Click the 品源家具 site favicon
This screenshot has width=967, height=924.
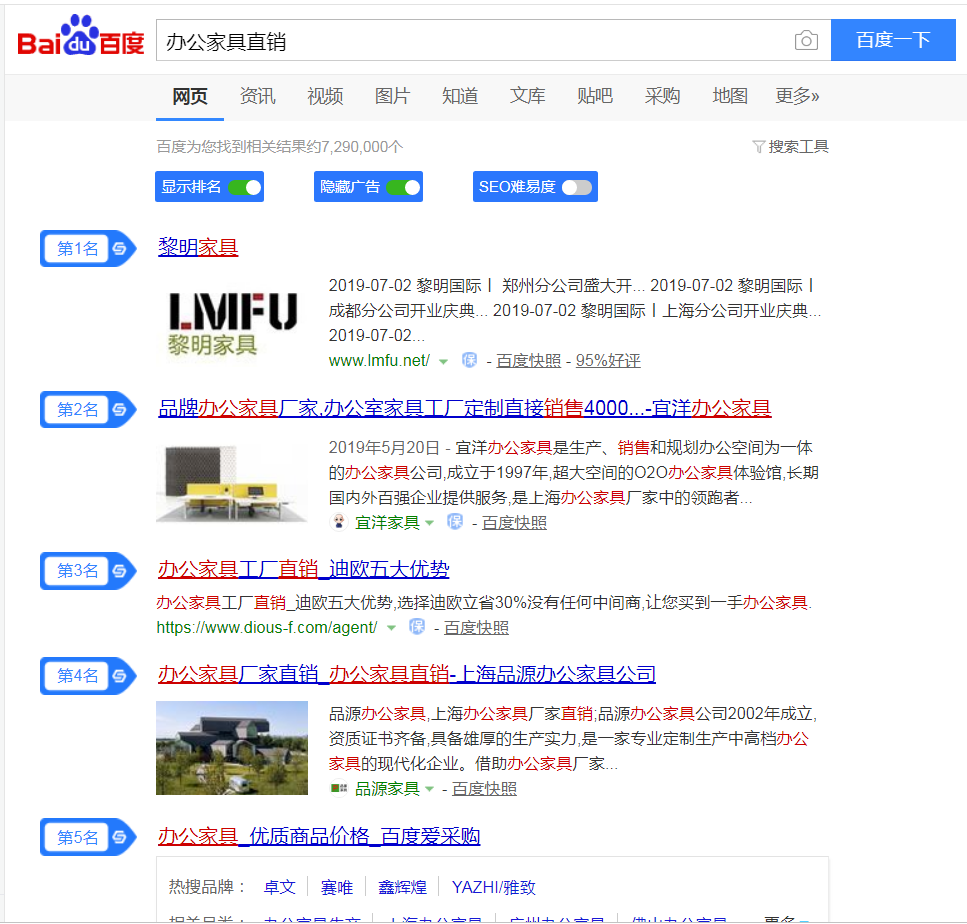[339, 788]
